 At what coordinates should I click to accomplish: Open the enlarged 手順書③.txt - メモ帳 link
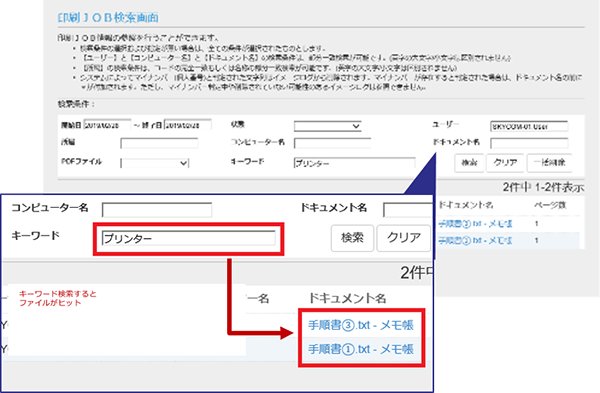click(x=361, y=325)
